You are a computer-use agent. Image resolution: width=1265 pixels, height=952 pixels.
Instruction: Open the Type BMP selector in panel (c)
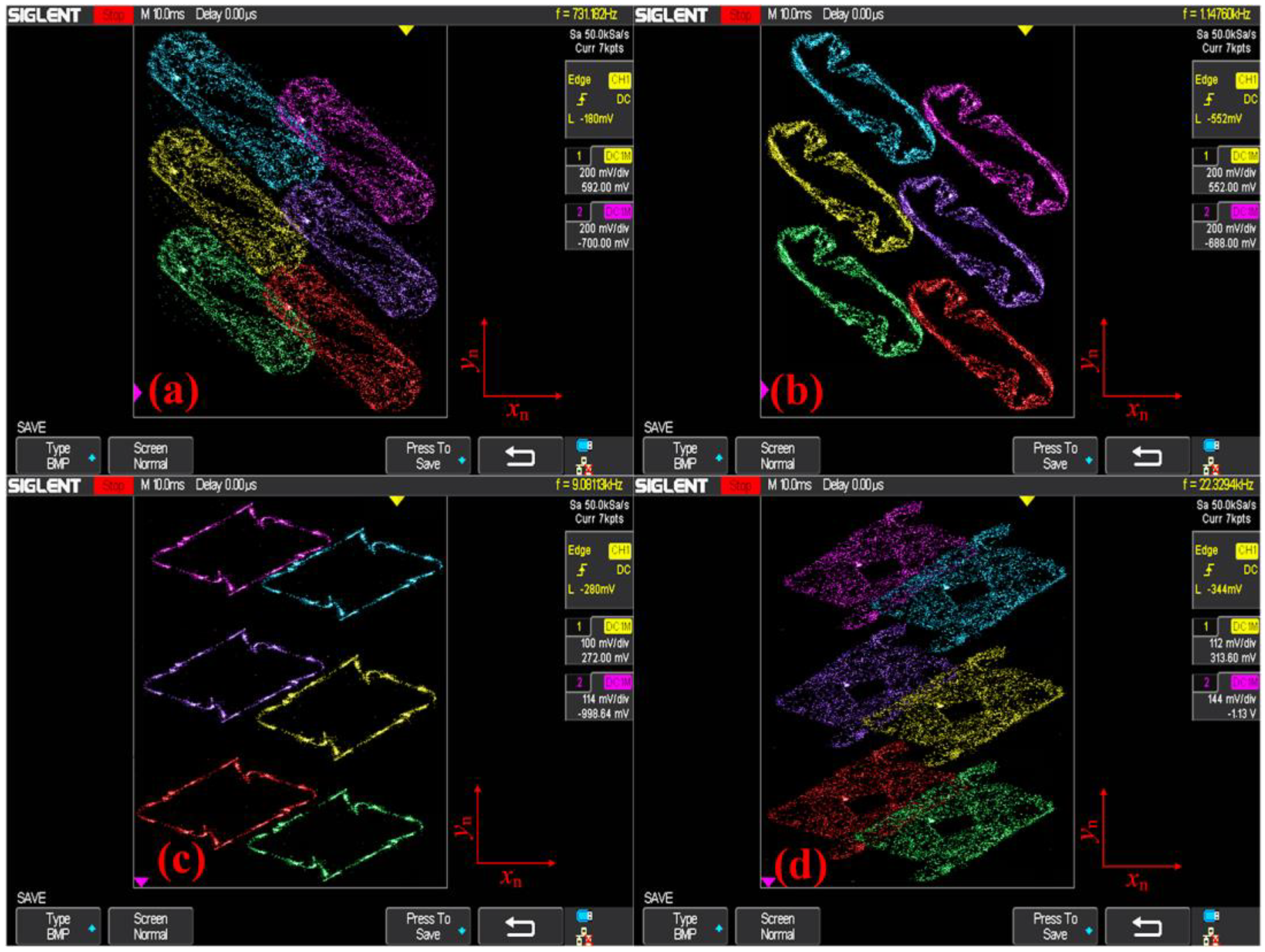pyautogui.click(x=58, y=926)
